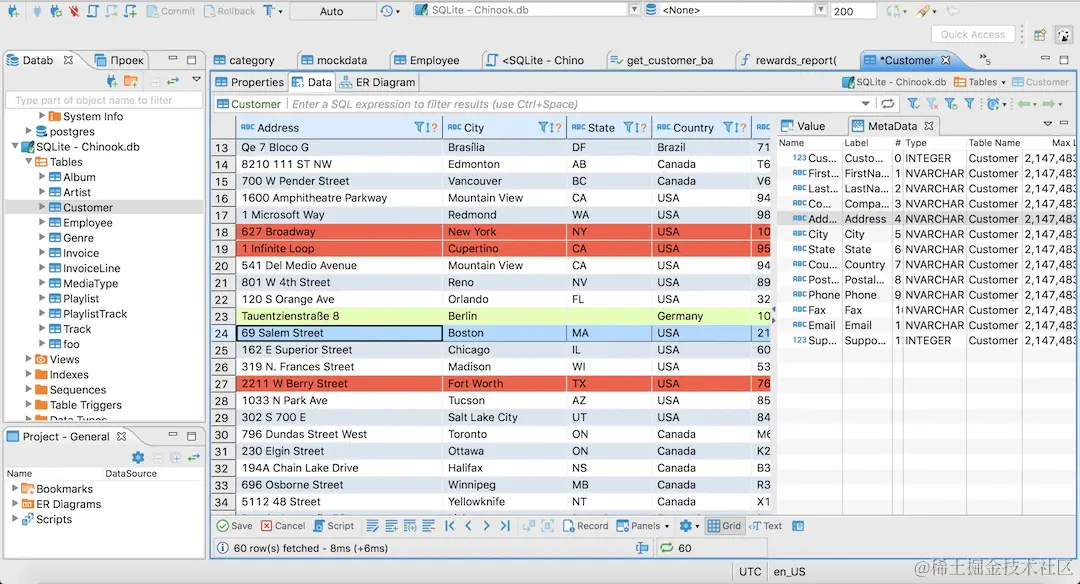Open the SQL Editor icon in main toolbar
This screenshot has width=1080, height=584.
pyautogui.click(x=92, y=11)
